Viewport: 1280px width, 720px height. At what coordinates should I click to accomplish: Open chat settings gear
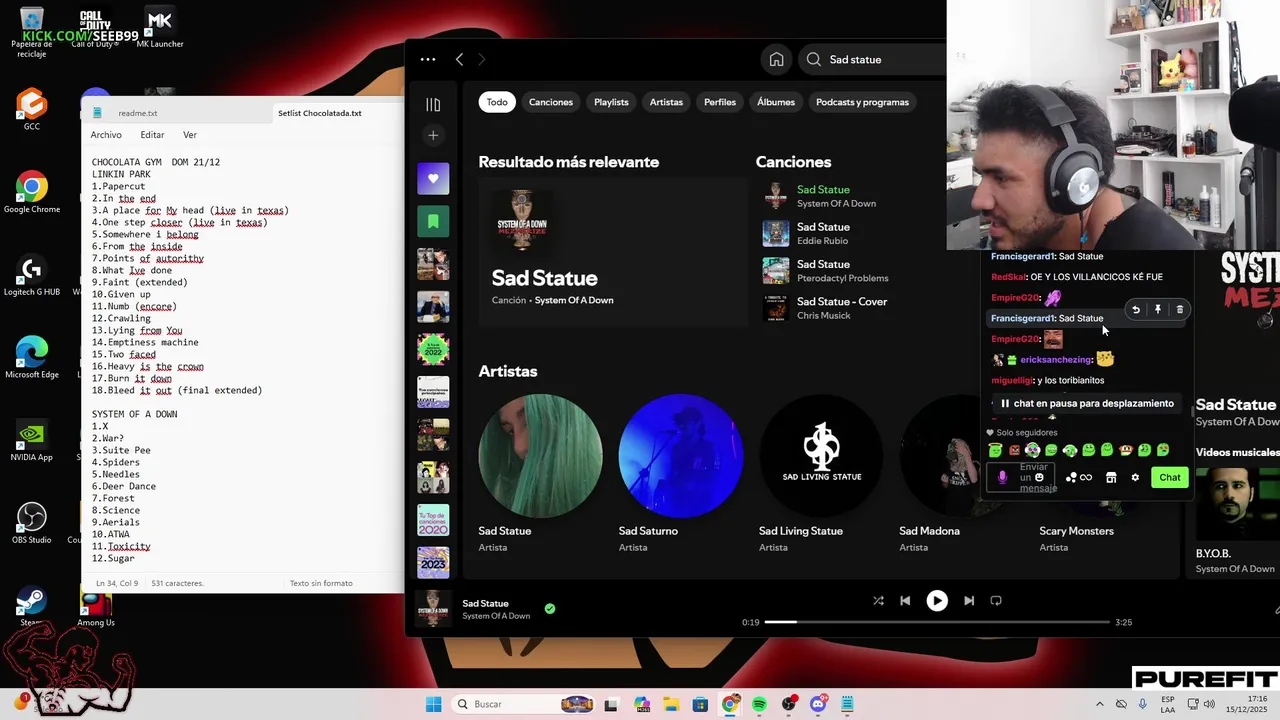(x=1135, y=478)
